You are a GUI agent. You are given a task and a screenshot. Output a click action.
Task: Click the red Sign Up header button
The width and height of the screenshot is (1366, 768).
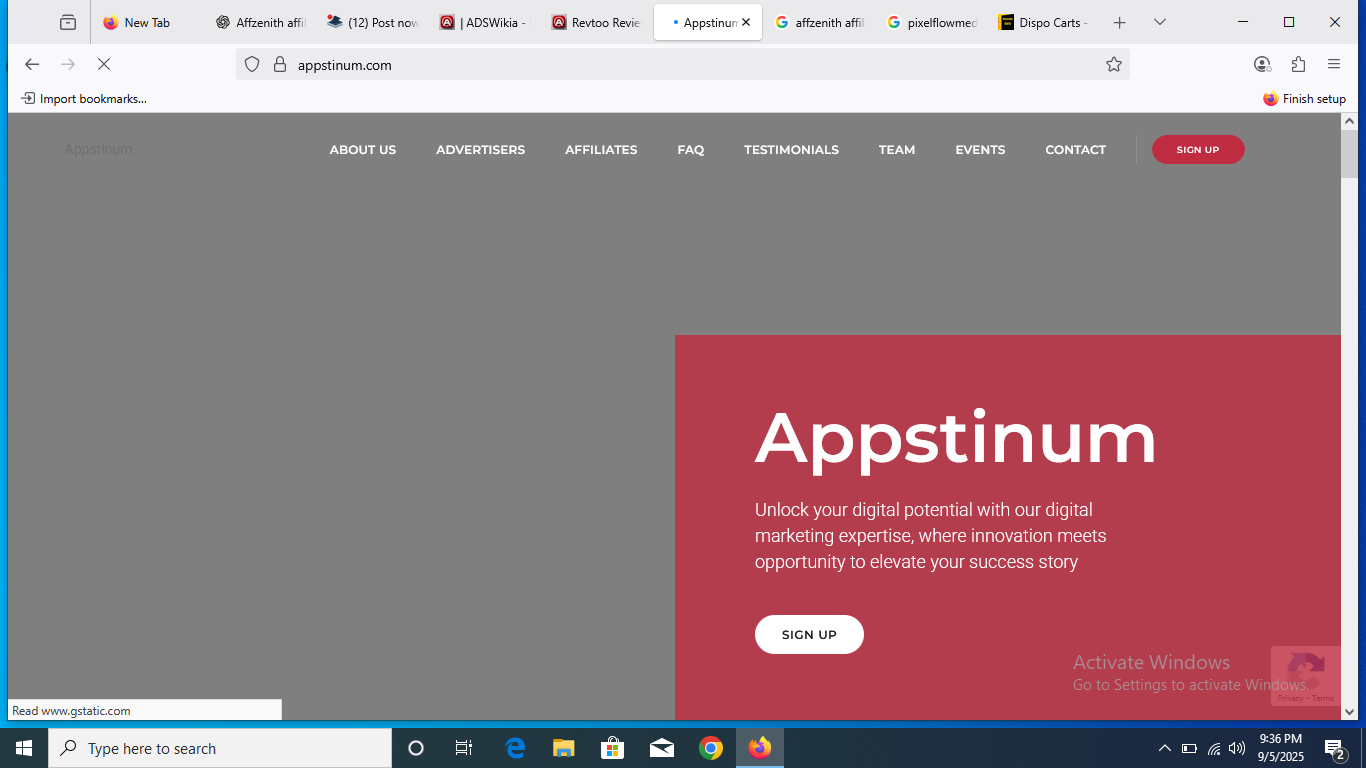coord(1198,150)
